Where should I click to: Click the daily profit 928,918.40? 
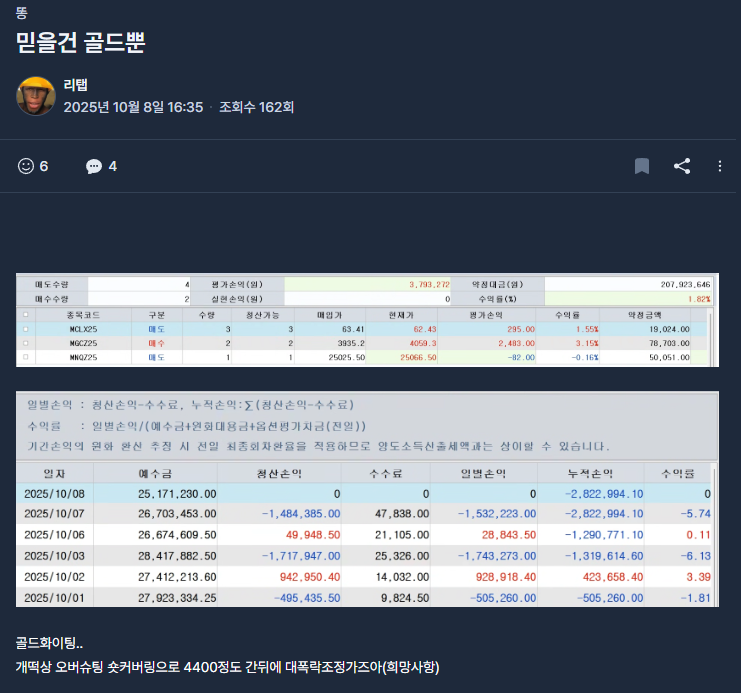click(x=509, y=577)
